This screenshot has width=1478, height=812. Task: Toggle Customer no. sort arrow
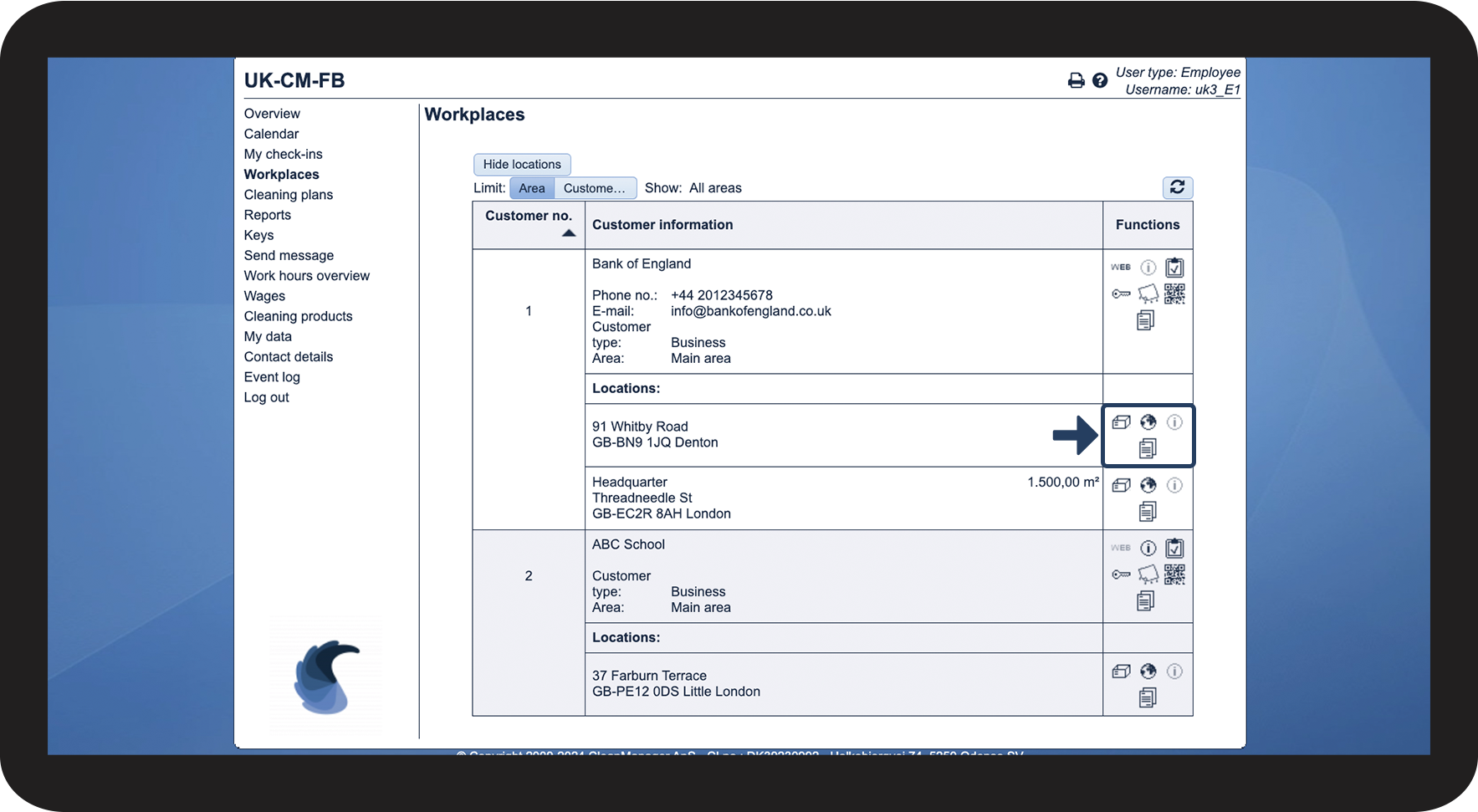tap(569, 233)
